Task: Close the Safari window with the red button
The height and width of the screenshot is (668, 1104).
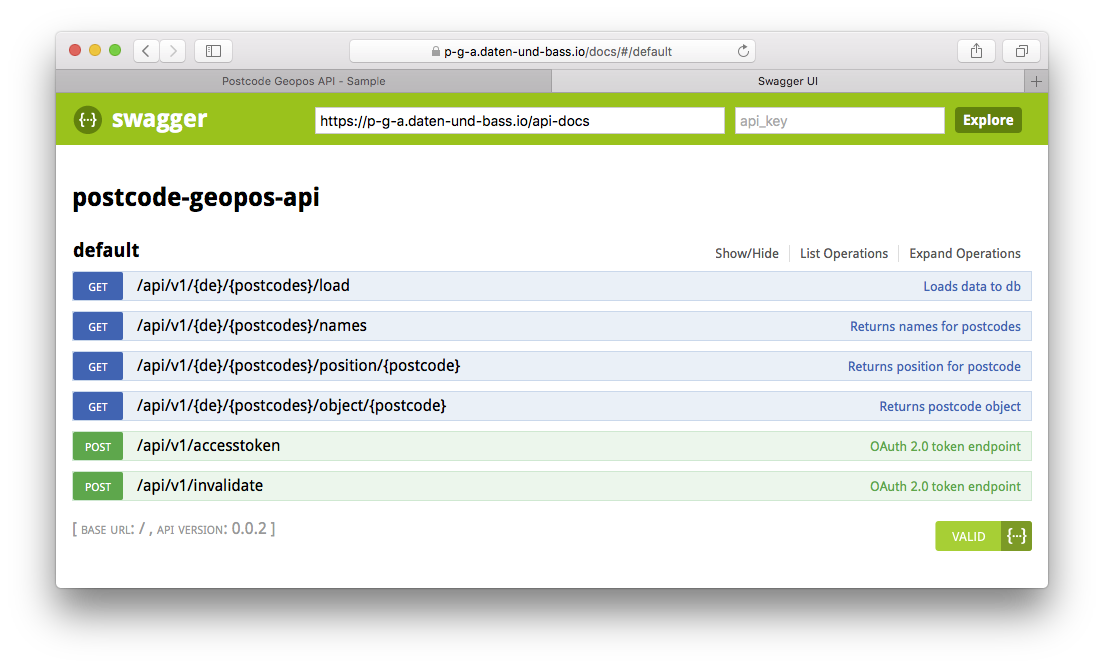Action: (75, 50)
